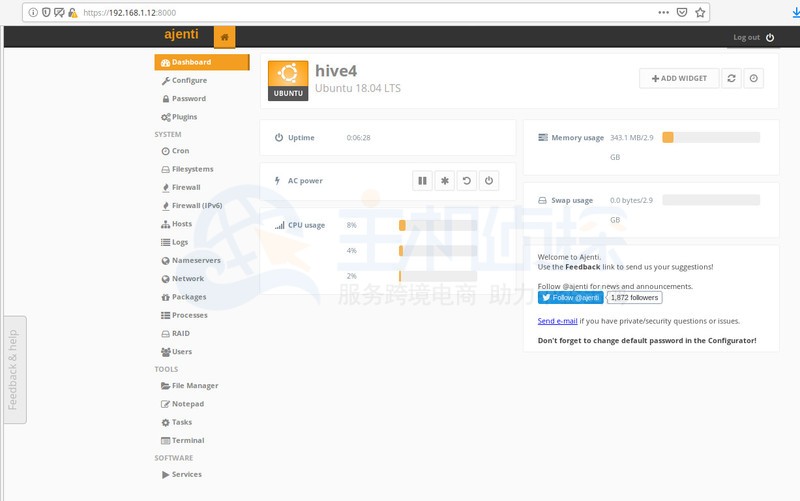
Task: Follow @ajenti on Twitter button
Action: click(x=570, y=297)
